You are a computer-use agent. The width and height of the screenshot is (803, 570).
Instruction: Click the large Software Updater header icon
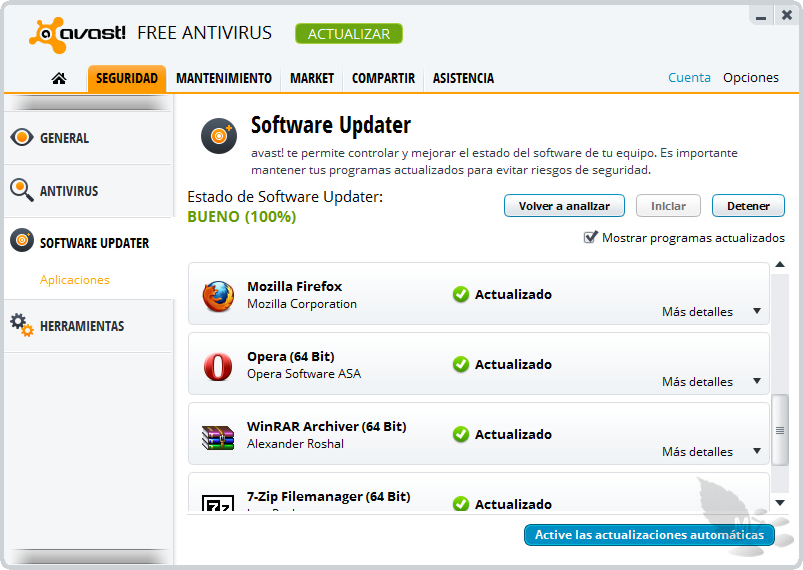coord(219,136)
